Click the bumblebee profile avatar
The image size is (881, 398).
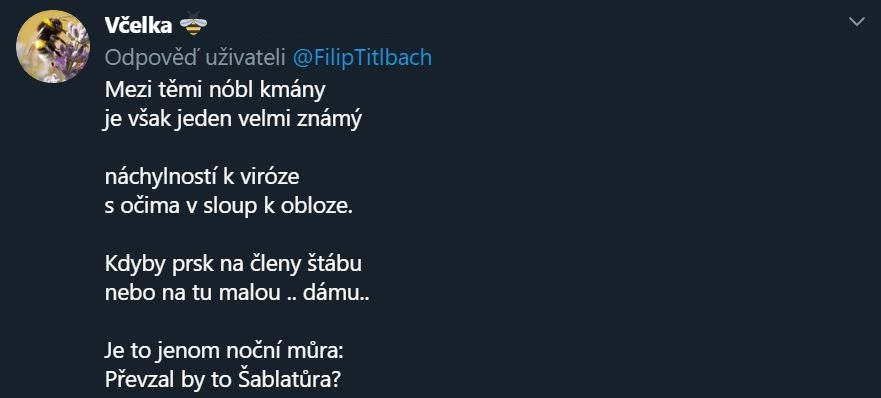pos(53,47)
